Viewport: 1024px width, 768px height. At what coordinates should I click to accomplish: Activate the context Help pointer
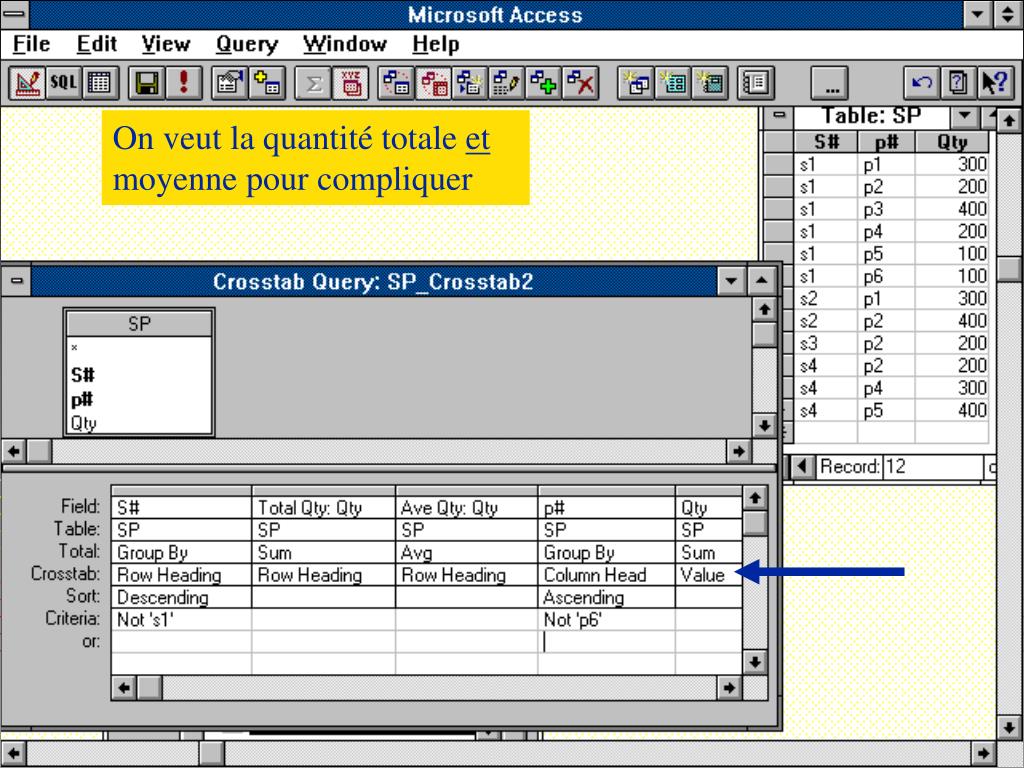[995, 83]
